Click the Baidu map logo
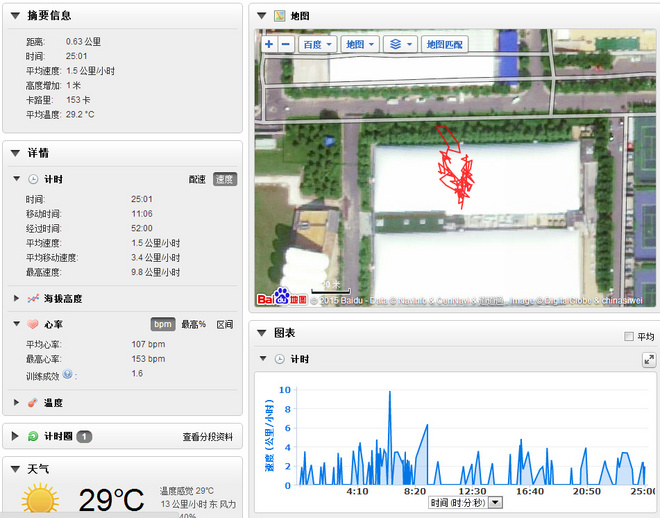The height and width of the screenshot is (518, 660). point(274,298)
